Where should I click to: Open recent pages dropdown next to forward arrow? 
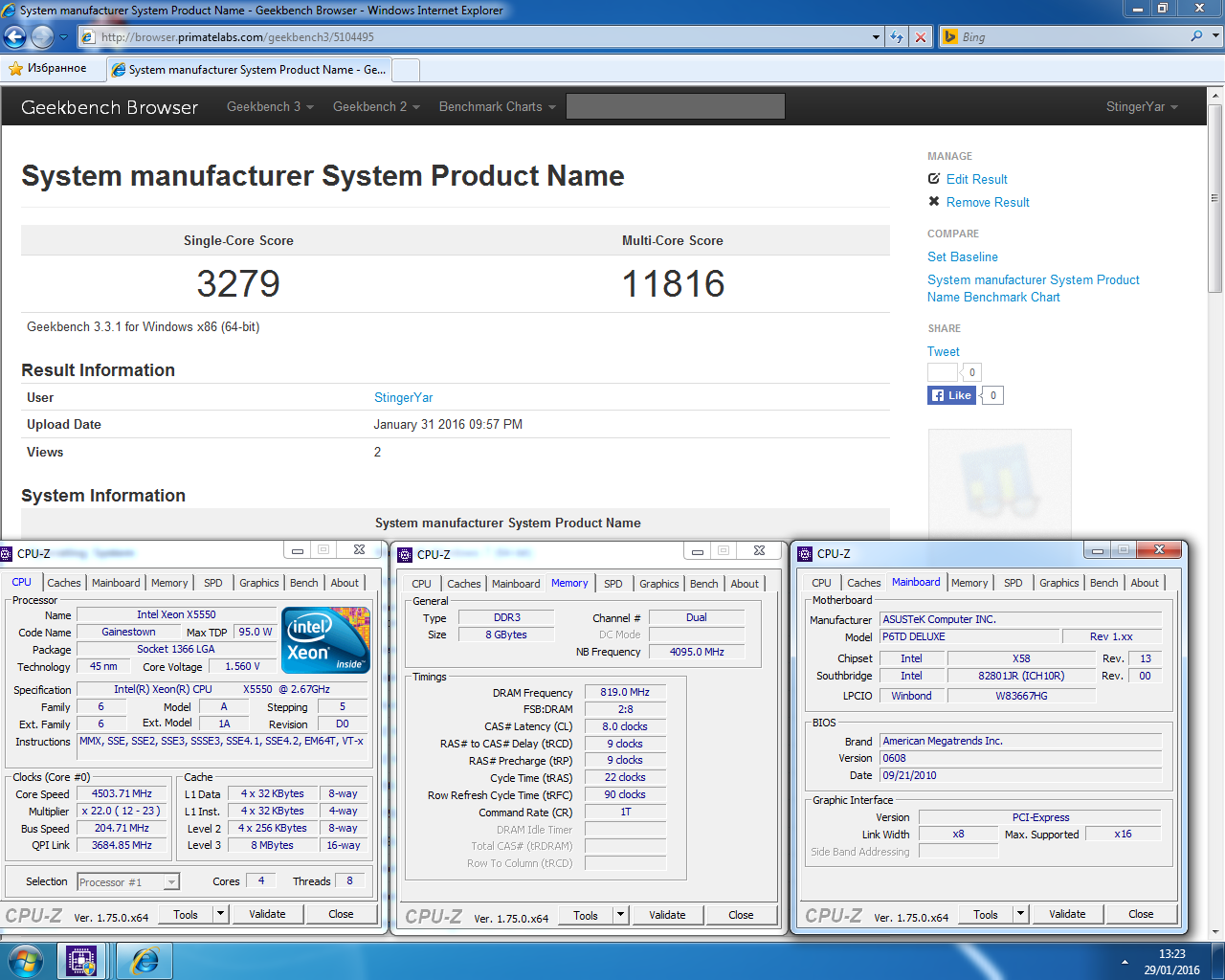(x=64, y=37)
